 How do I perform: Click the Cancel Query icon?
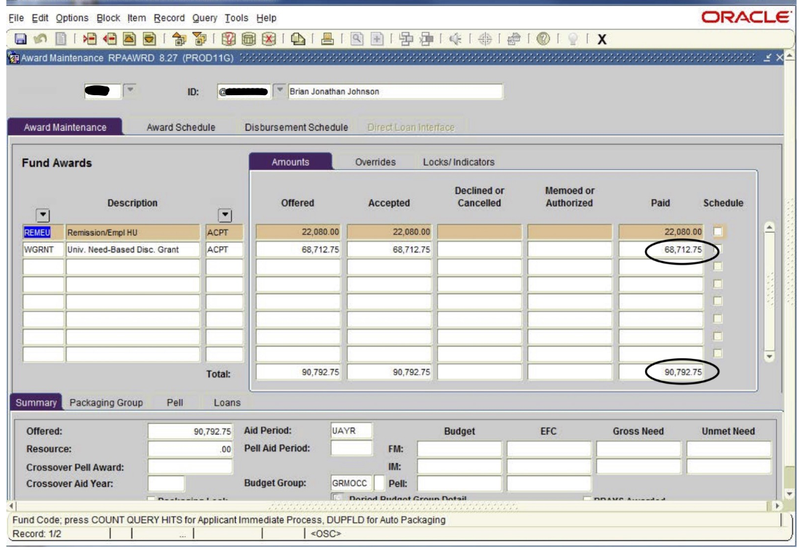pos(269,39)
